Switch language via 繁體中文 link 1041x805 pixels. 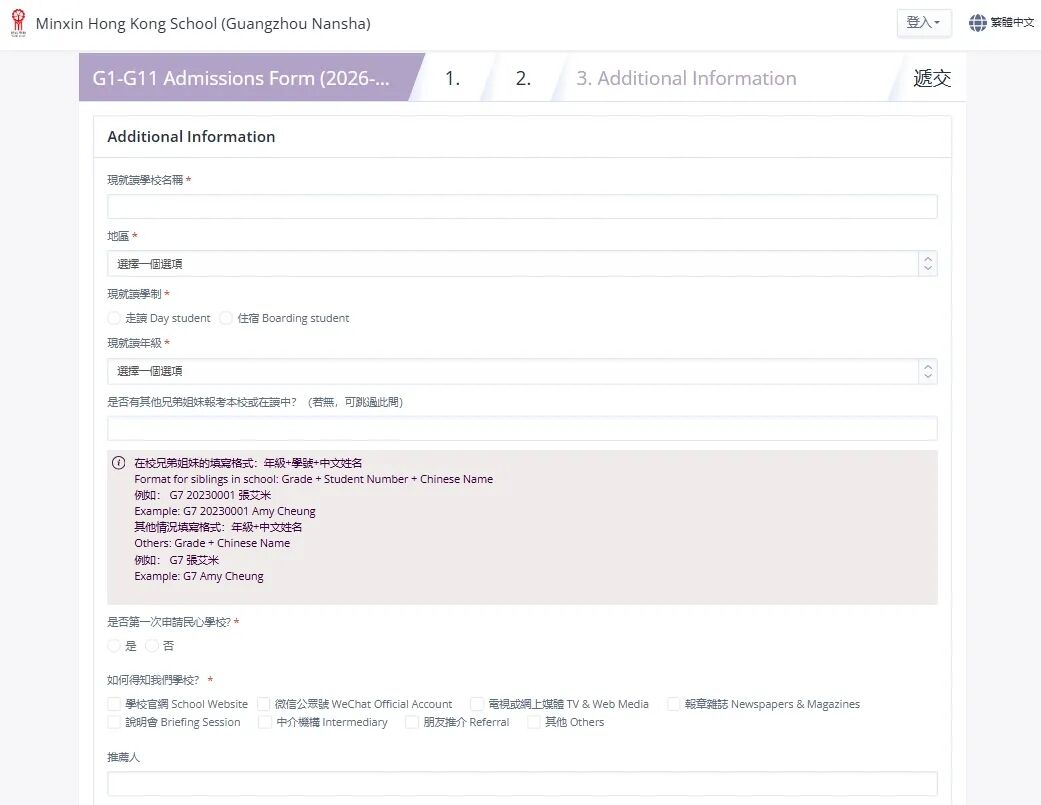point(1012,23)
